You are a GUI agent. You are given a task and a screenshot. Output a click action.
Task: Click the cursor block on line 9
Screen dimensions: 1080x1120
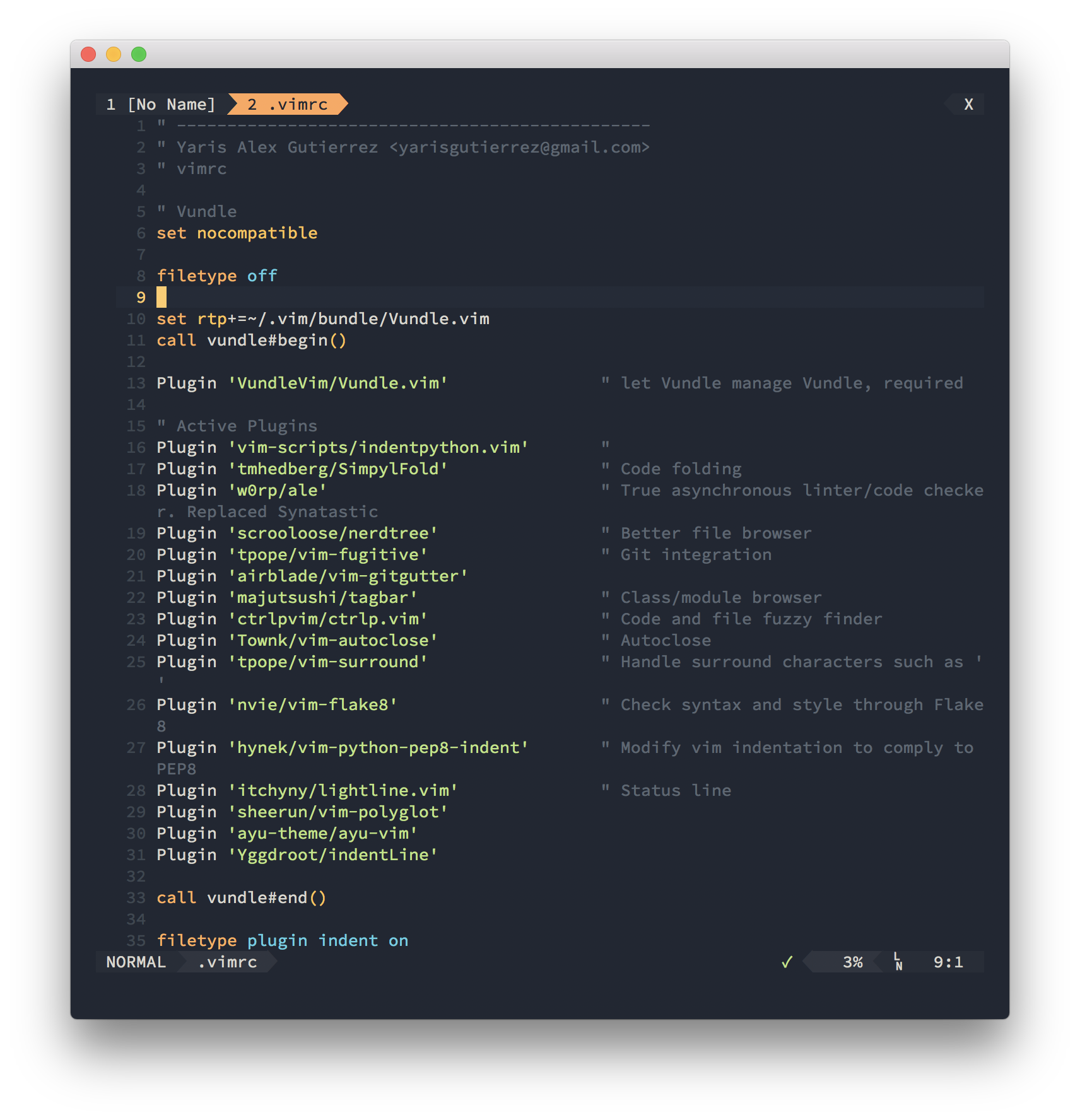pos(161,297)
